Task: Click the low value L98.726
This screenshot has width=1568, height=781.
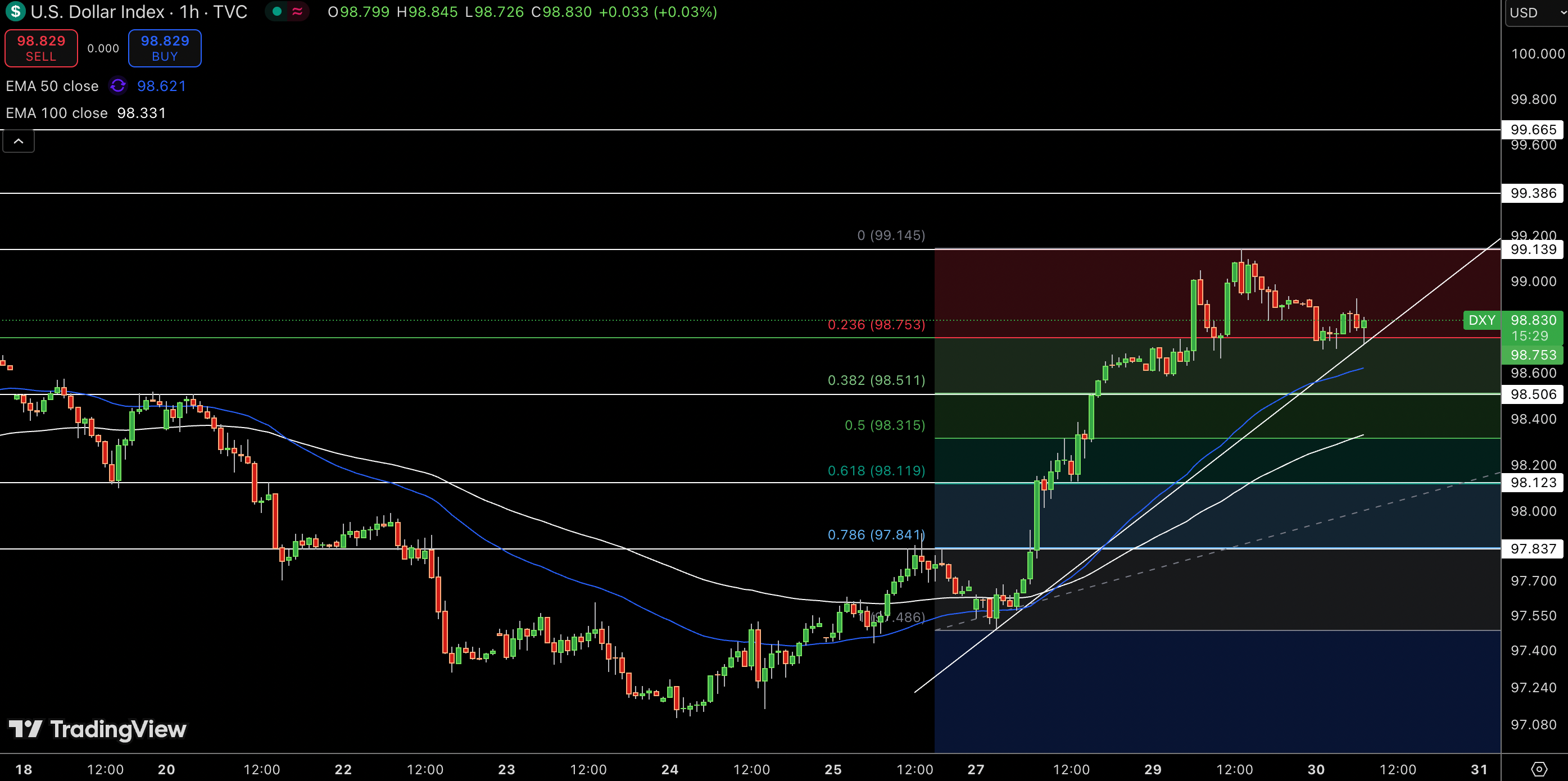Action: [x=494, y=12]
